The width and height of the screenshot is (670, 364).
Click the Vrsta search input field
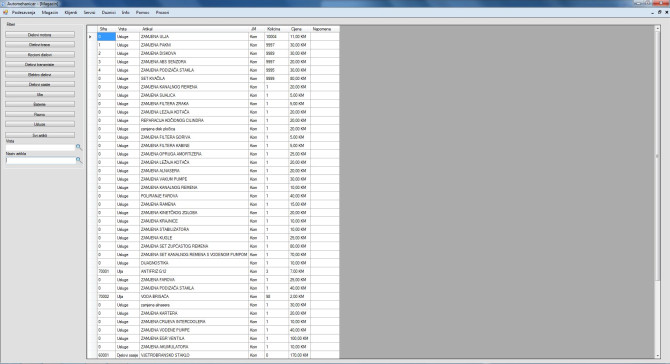(41, 147)
